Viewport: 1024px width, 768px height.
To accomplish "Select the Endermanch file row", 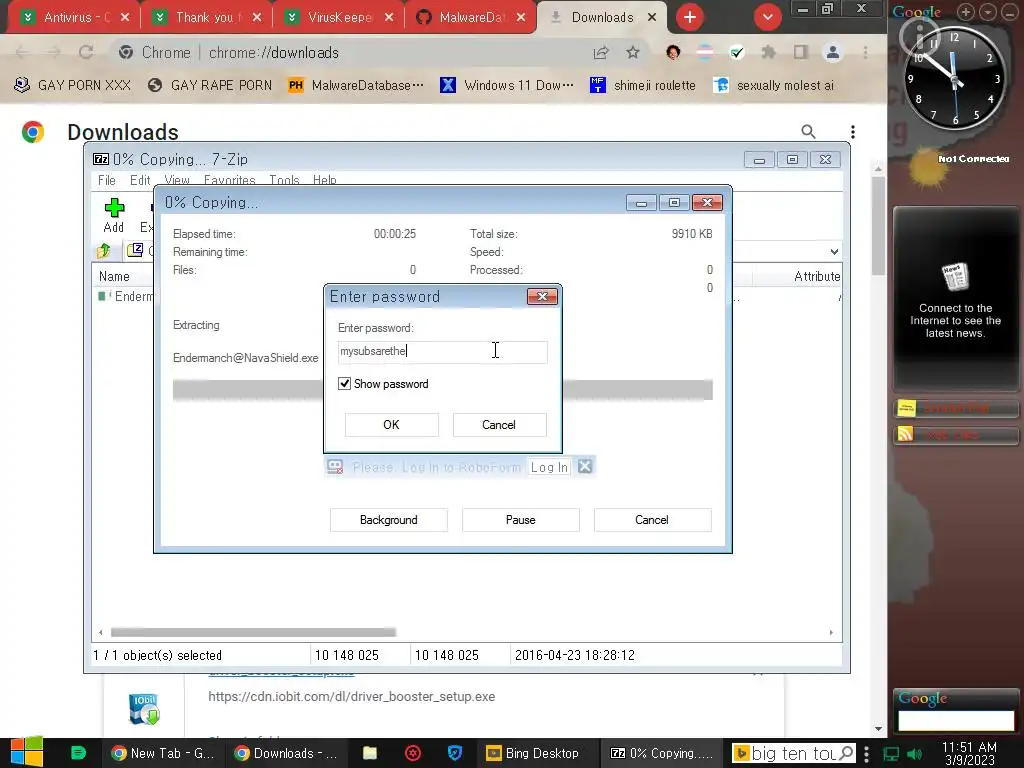I will click(x=125, y=296).
